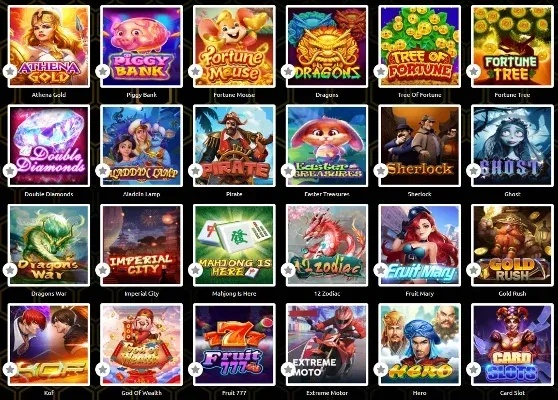Star the Gold Rush game
The width and height of the screenshot is (558, 400).
474,270
